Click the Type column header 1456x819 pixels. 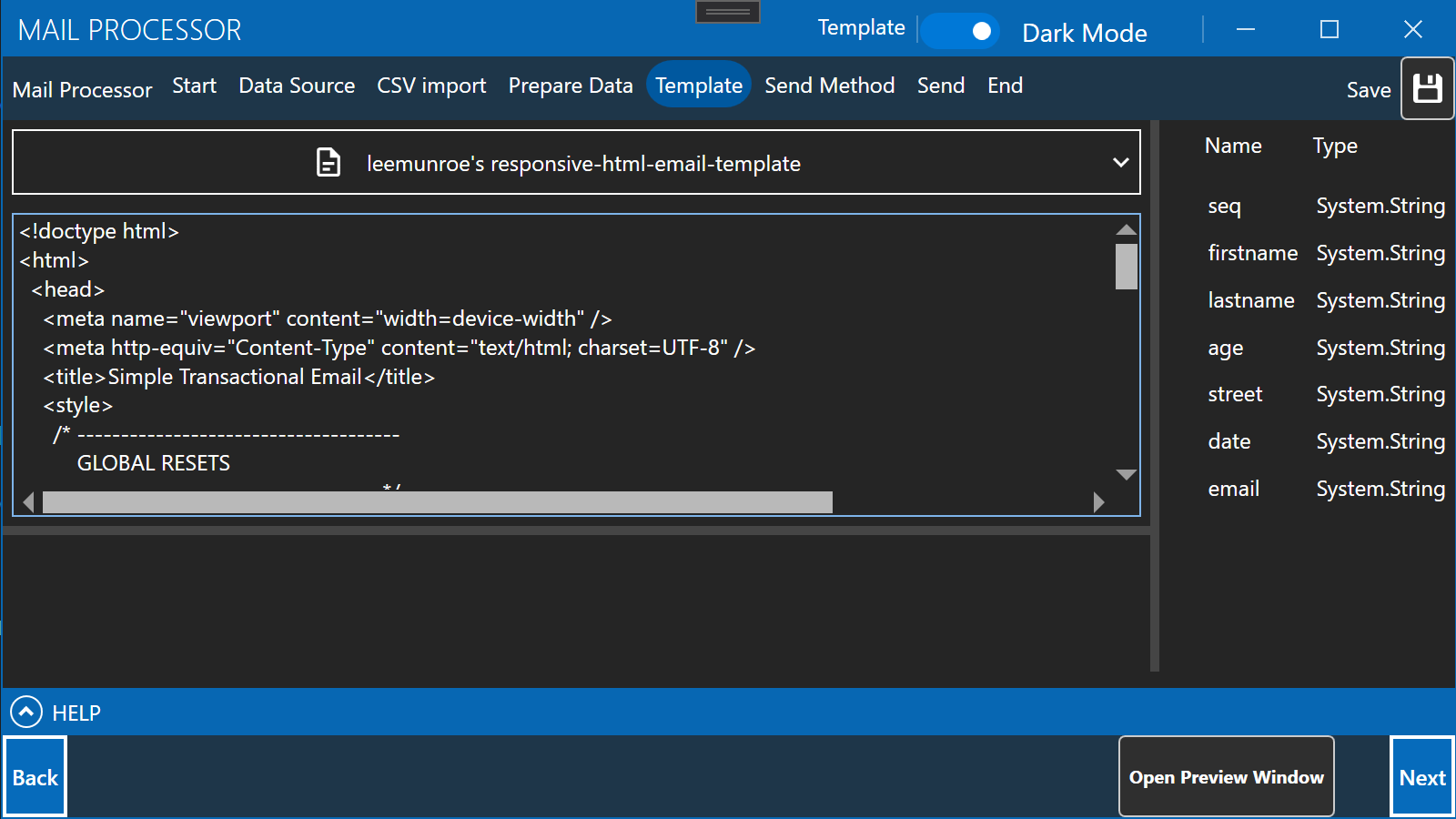point(1335,146)
